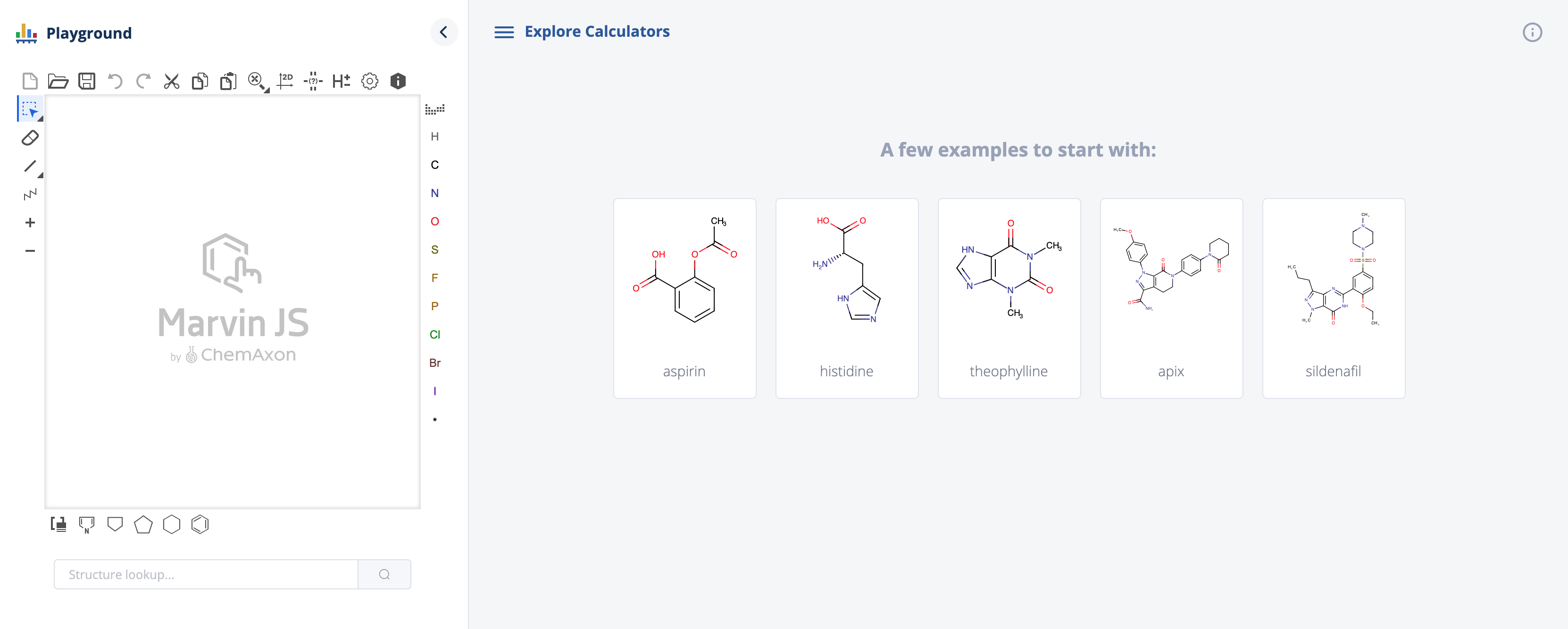Insert cyclopentane ring template
Viewport: 1568px width, 629px height.
pos(143,524)
